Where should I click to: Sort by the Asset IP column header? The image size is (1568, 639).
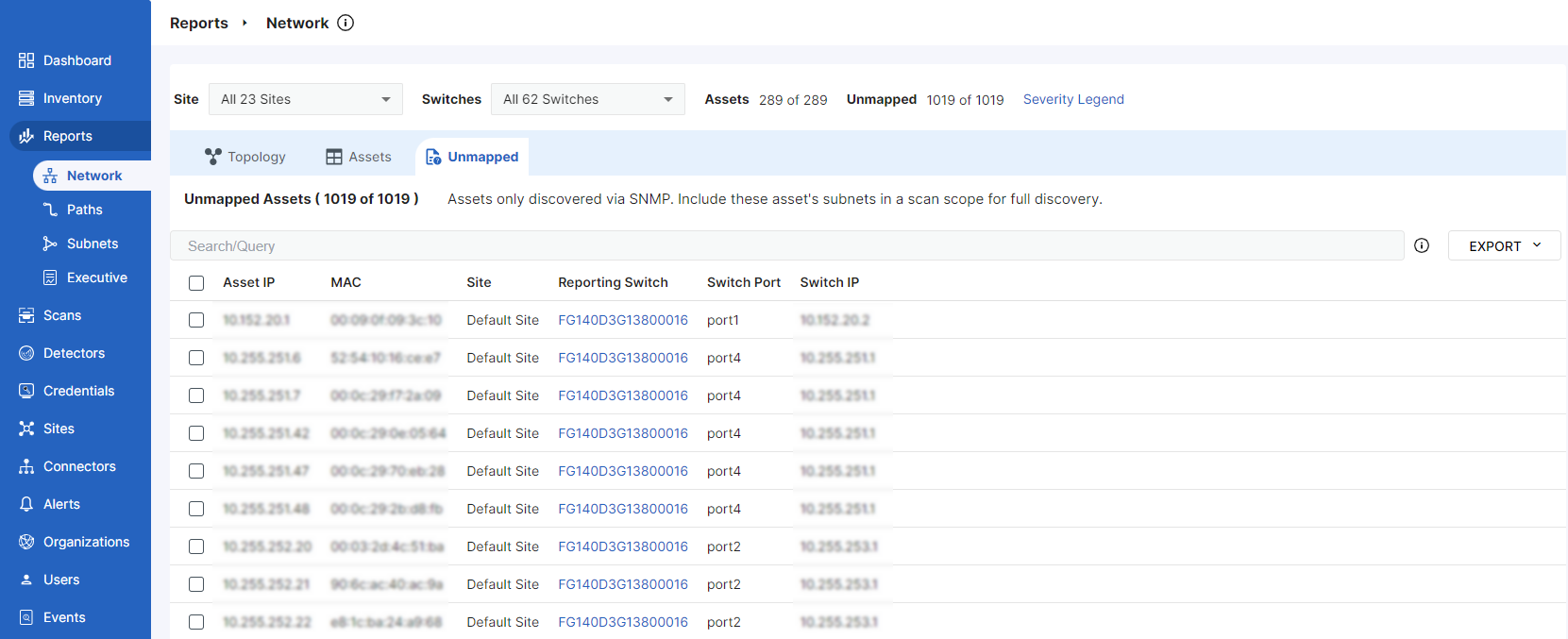(x=249, y=282)
